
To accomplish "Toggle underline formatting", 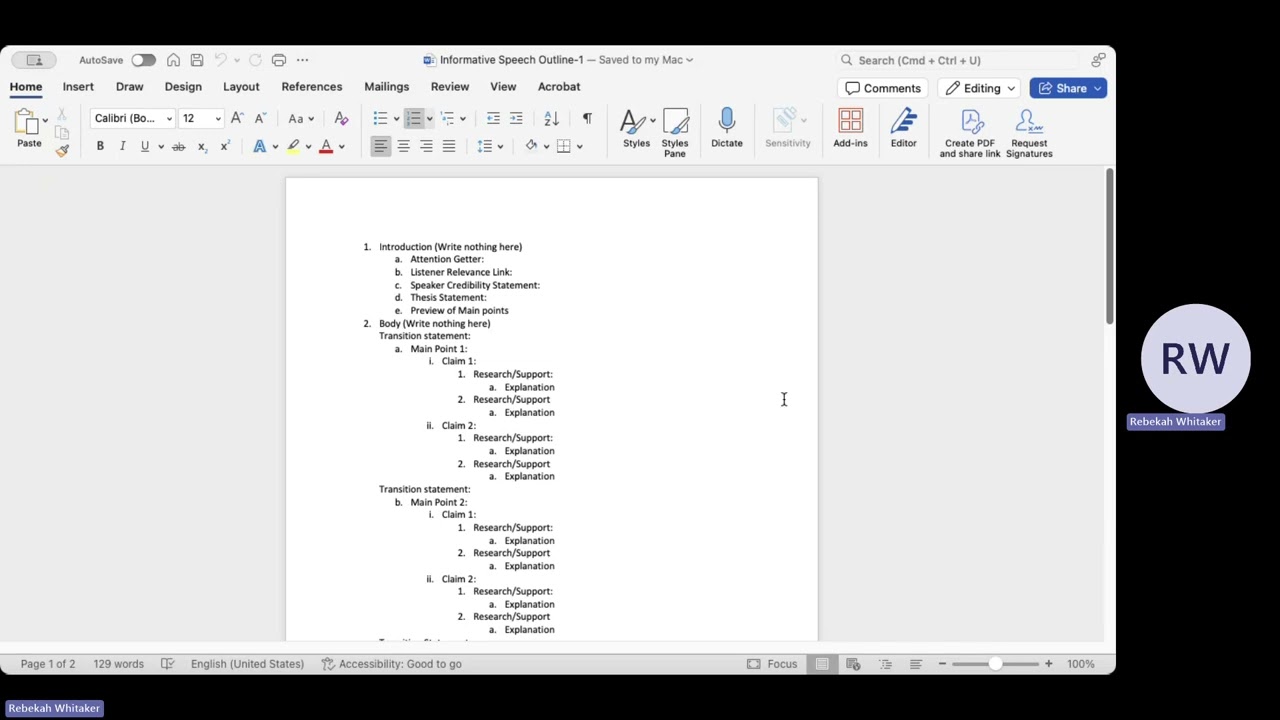I will click(145, 146).
